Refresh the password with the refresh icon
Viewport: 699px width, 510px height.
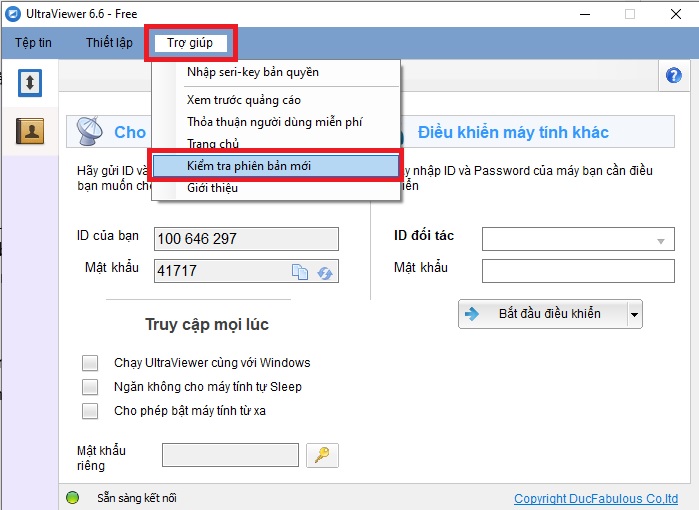pos(325,272)
